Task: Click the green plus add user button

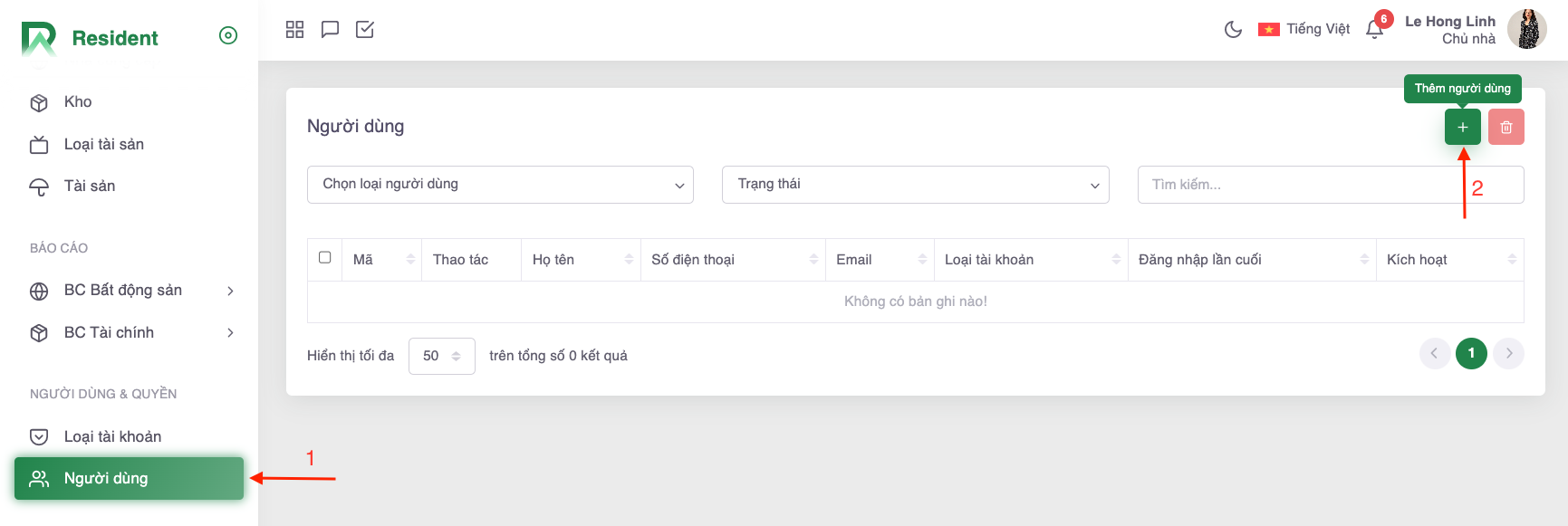Action: (1462, 127)
